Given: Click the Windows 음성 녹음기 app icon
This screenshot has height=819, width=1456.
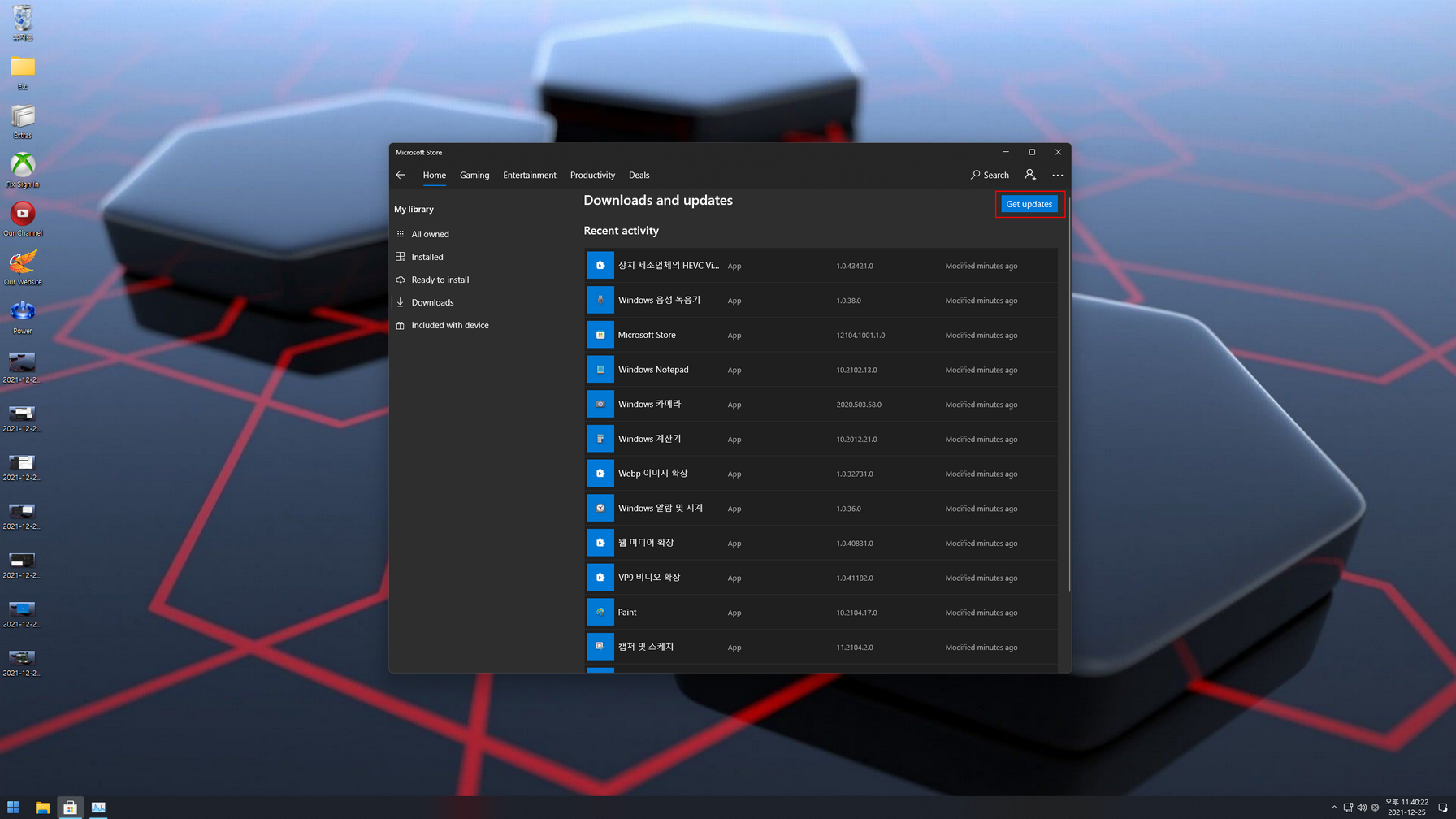Looking at the screenshot, I should coord(600,300).
